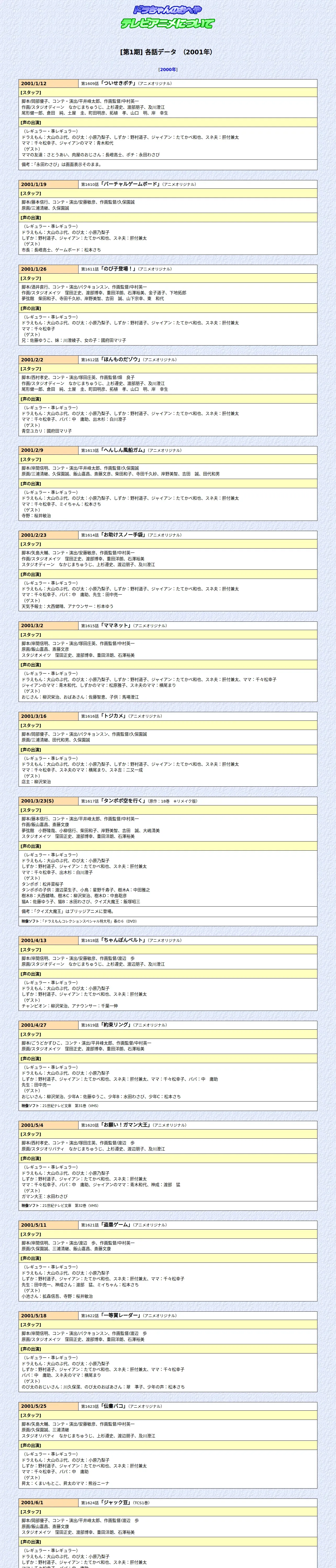Viewport: 336px width, 1568px height.
Task: Select the date 2001/3/23(S)
Action: pos(37,801)
